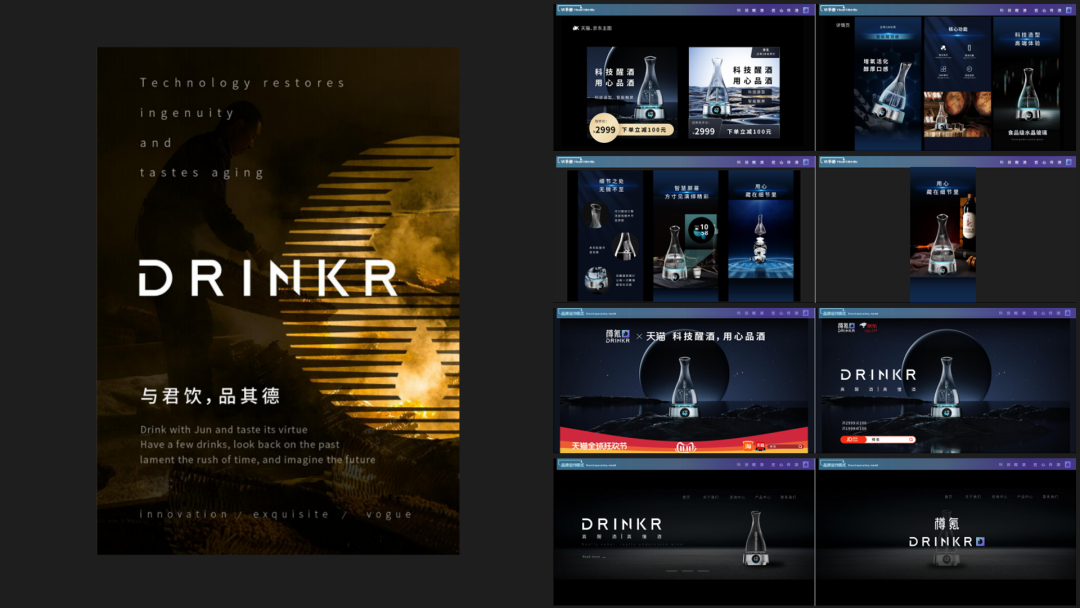Click the purple header icon of the 樽氪 website panel
Image resolution: width=1080 pixels, height=608 pixels.
click(1068, 464)
